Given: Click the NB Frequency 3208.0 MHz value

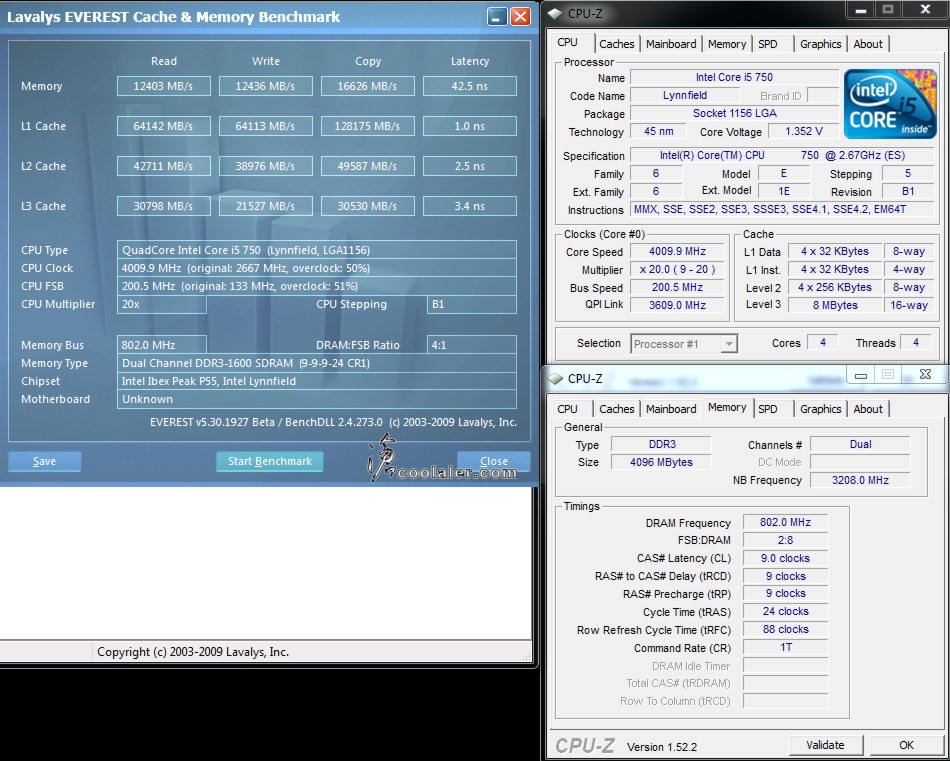Looking at the screenshot, I should point(860,480).
